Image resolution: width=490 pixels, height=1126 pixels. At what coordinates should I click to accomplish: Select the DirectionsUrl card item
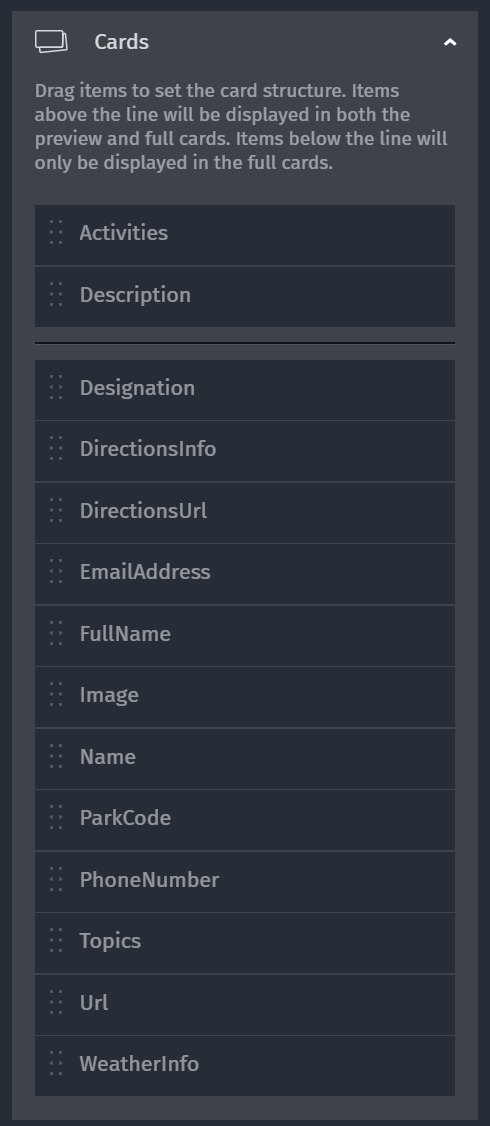coord(245,513)
